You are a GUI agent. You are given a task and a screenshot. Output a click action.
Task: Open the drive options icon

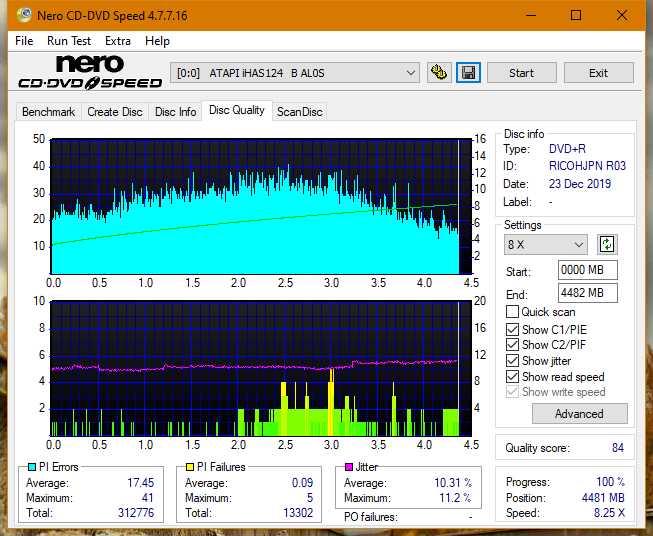pyautogui.click(x=439, y=73)
